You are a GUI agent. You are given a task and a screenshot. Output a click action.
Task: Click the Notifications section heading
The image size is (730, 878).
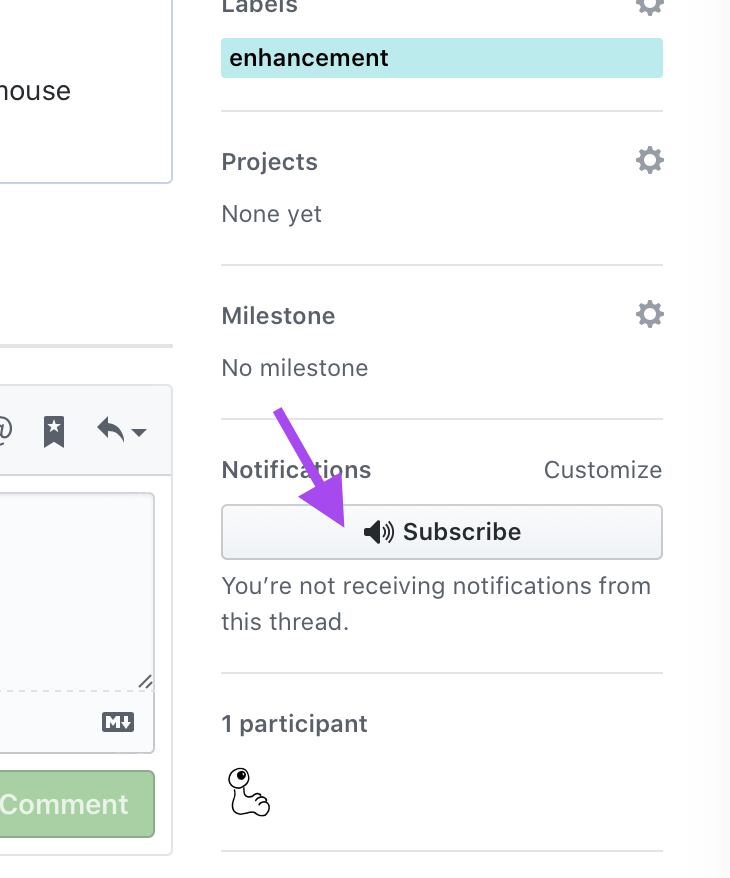coord(296,470)
